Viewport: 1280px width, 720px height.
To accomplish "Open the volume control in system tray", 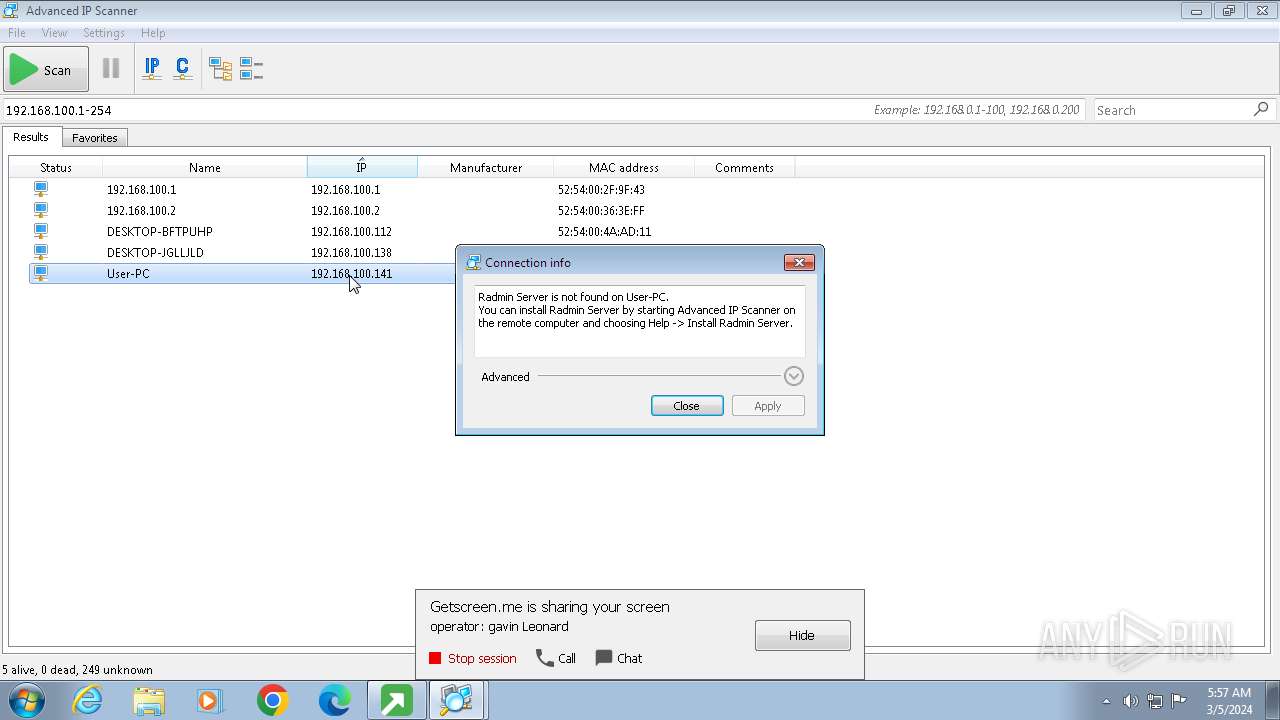I will click(1130, 701).
